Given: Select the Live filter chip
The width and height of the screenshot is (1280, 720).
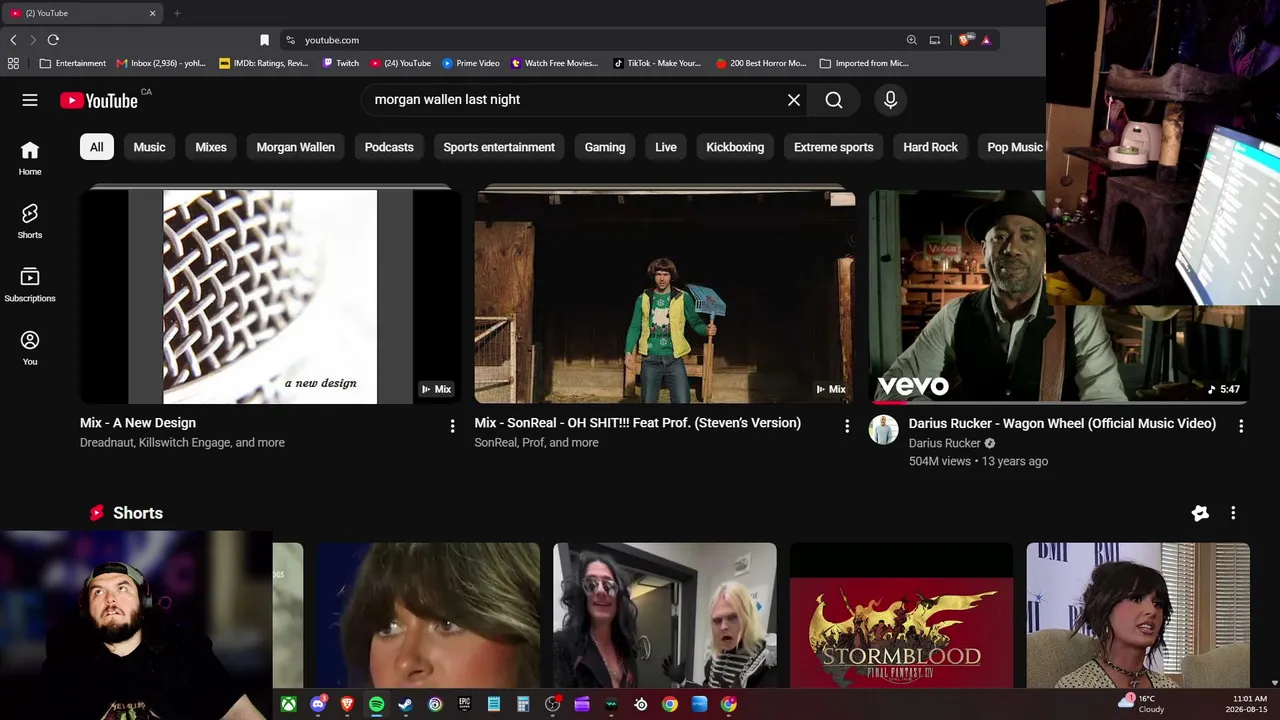Looking at the screenshot, I should click(x=666, y=147).
